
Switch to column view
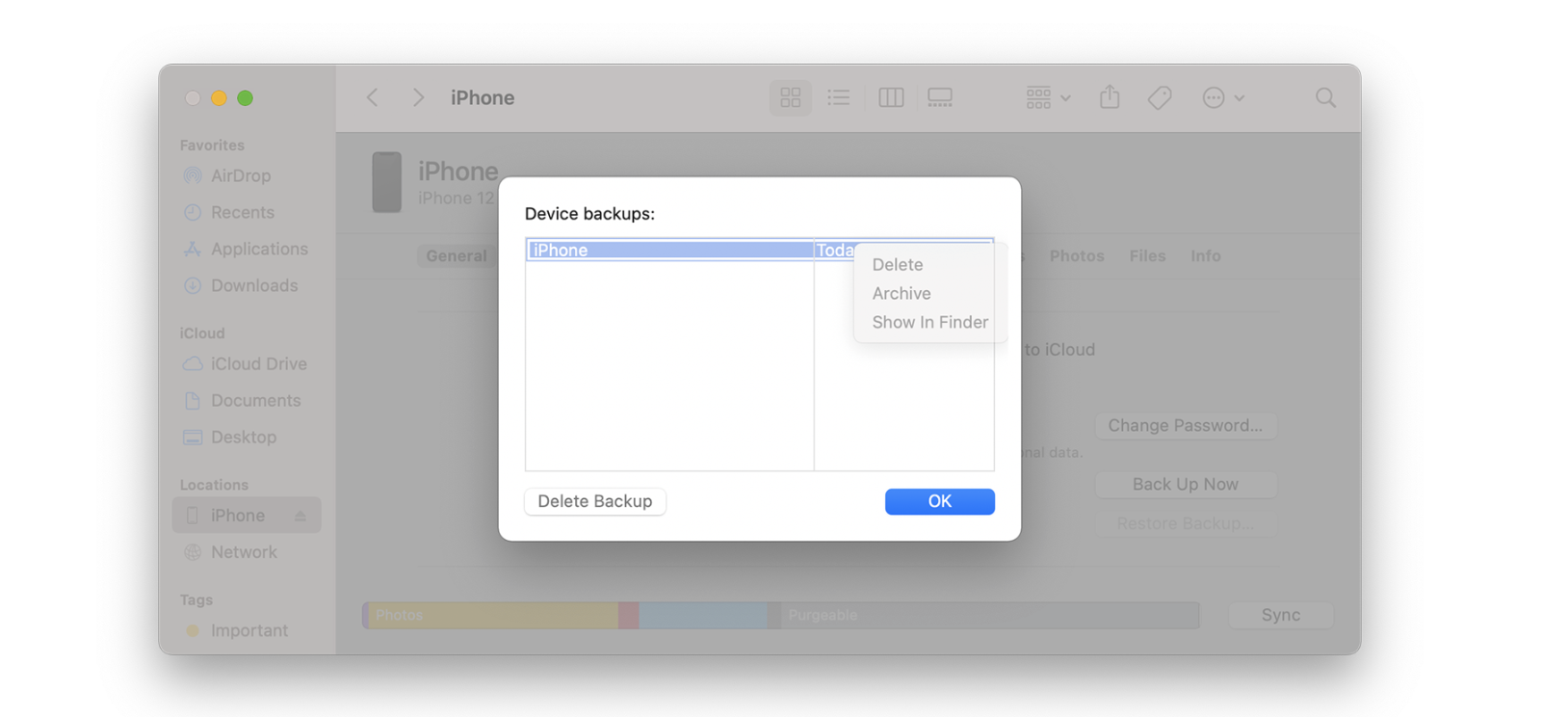(891, 97)
